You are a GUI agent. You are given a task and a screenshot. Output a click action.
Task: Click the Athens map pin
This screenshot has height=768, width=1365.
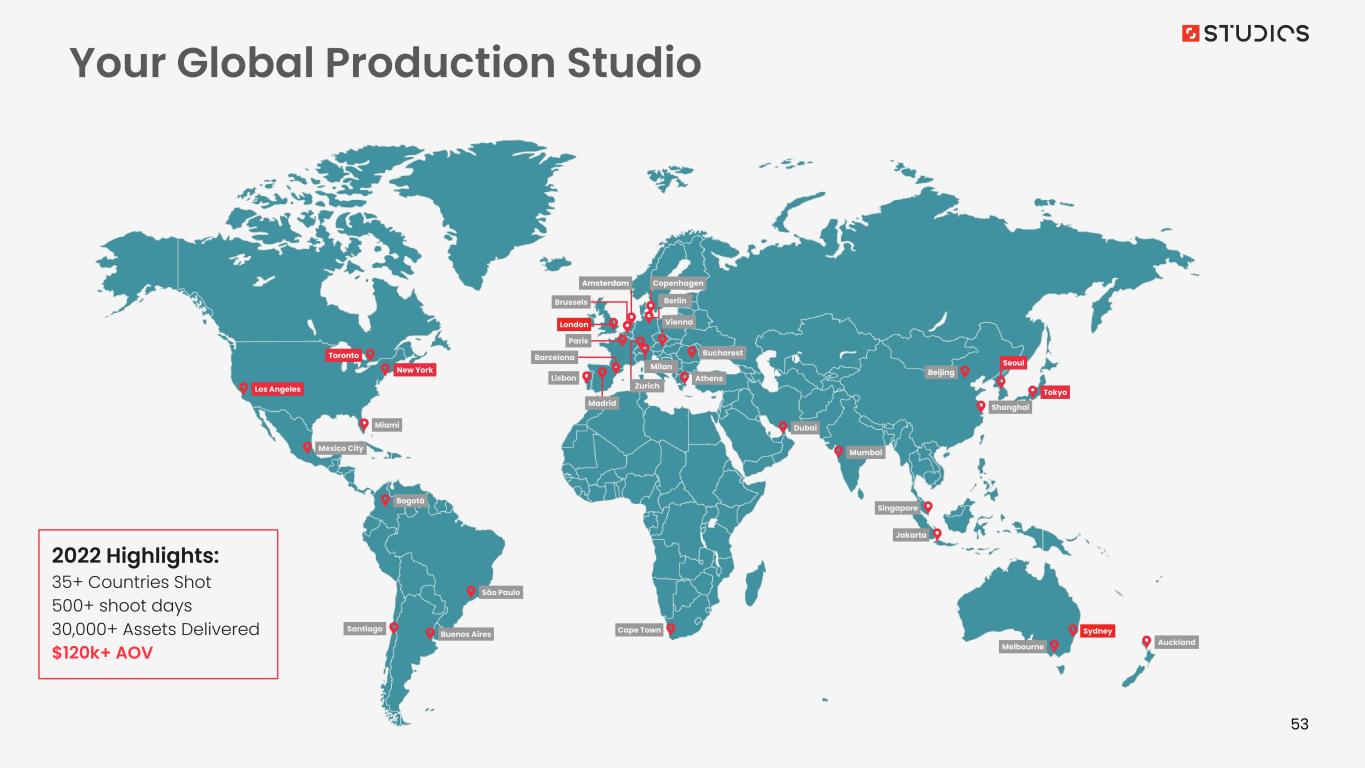685,377
